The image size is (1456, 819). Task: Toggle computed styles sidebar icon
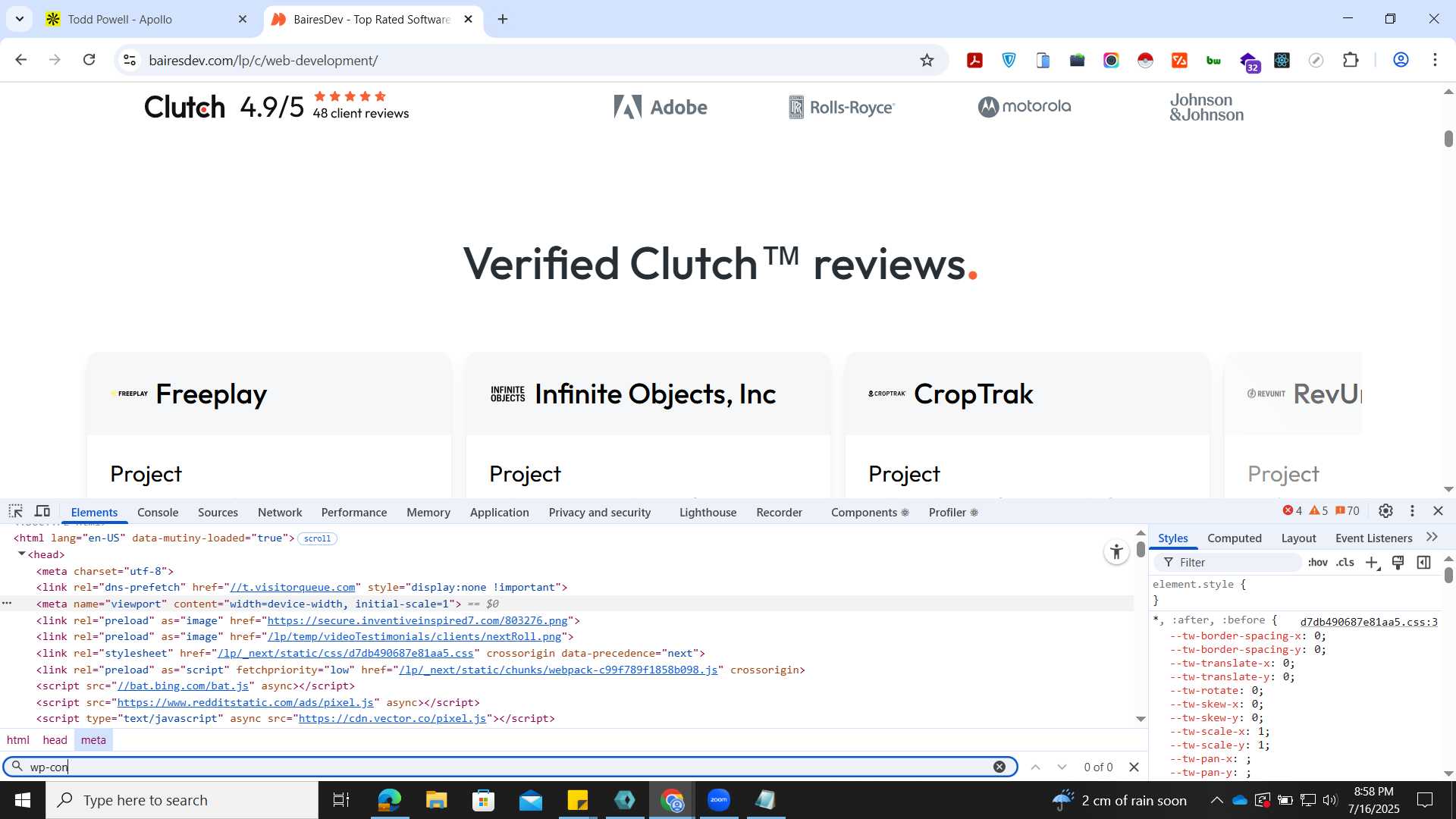pos(1424,562)
